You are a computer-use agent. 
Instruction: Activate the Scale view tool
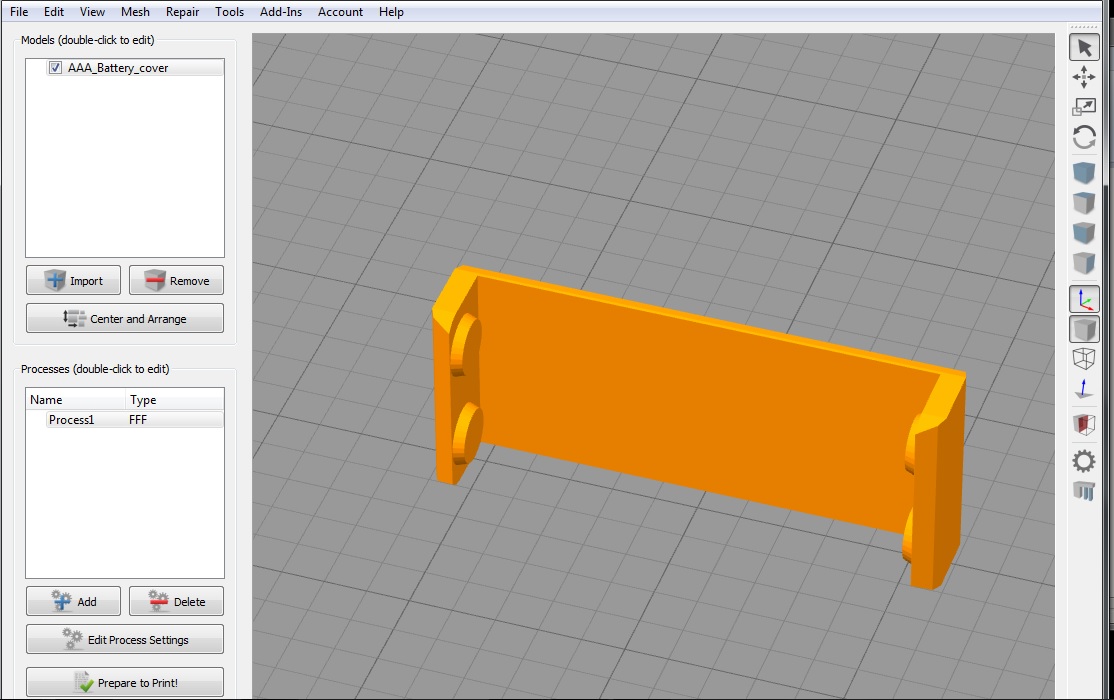pyautogui.click(x=1084, y=107)
